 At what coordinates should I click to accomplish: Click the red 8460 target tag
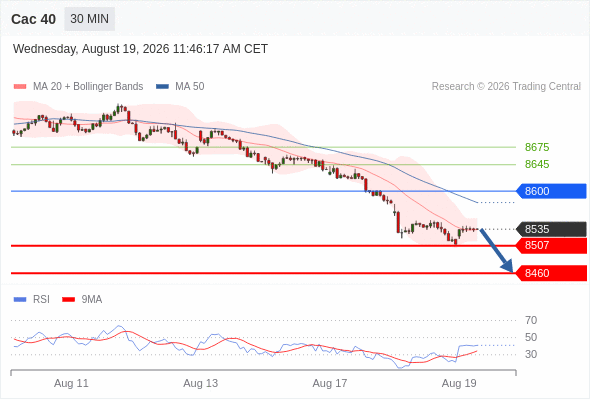pyautogui.click(x=551, y=273)
